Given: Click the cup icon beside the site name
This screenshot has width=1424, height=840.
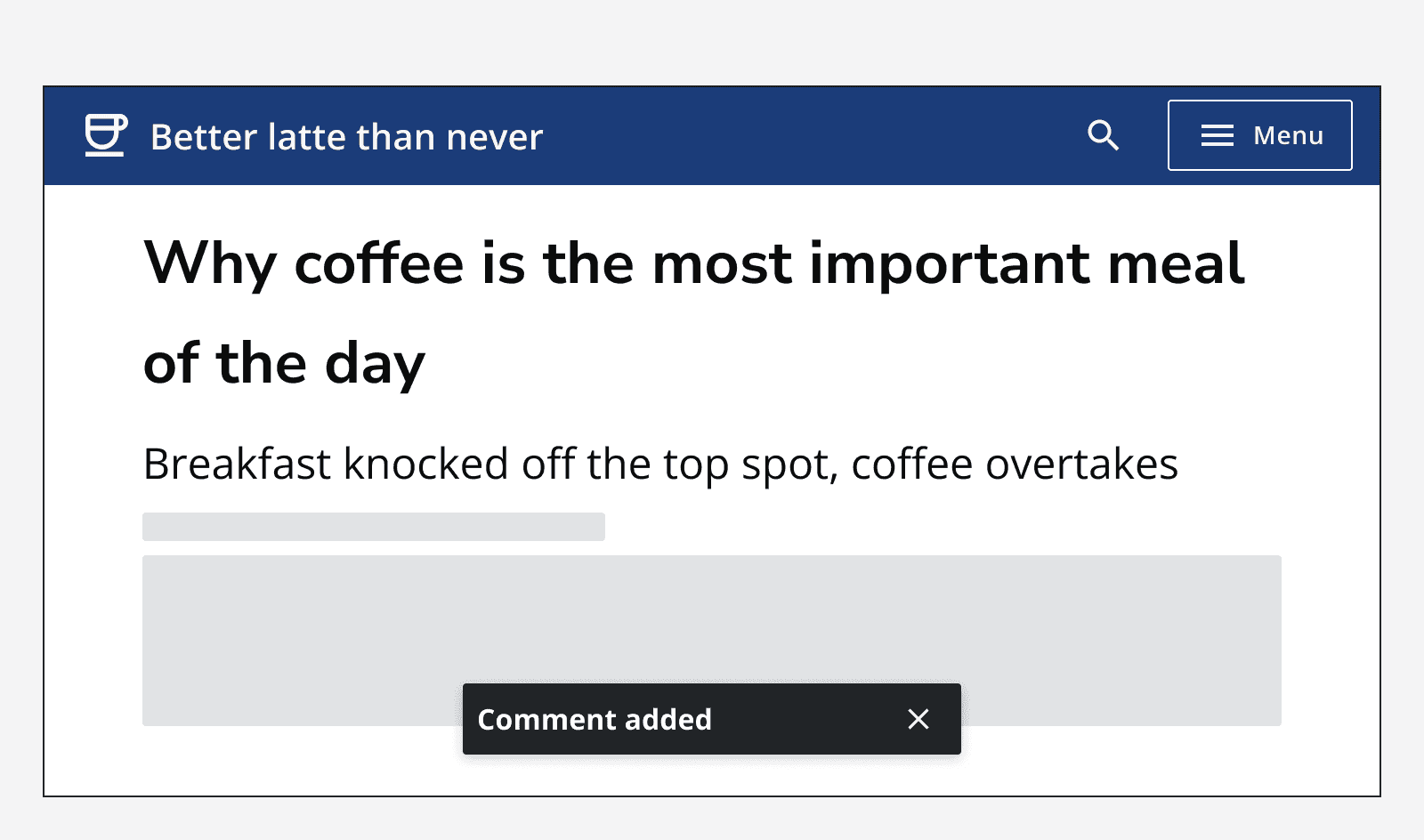Looking at the screenshot, I should pyautogui.click(x=104, y=135).
